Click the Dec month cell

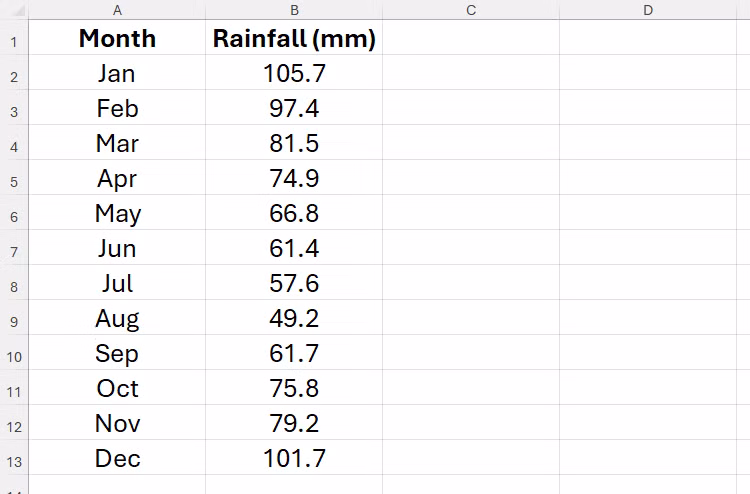point(118,459)
